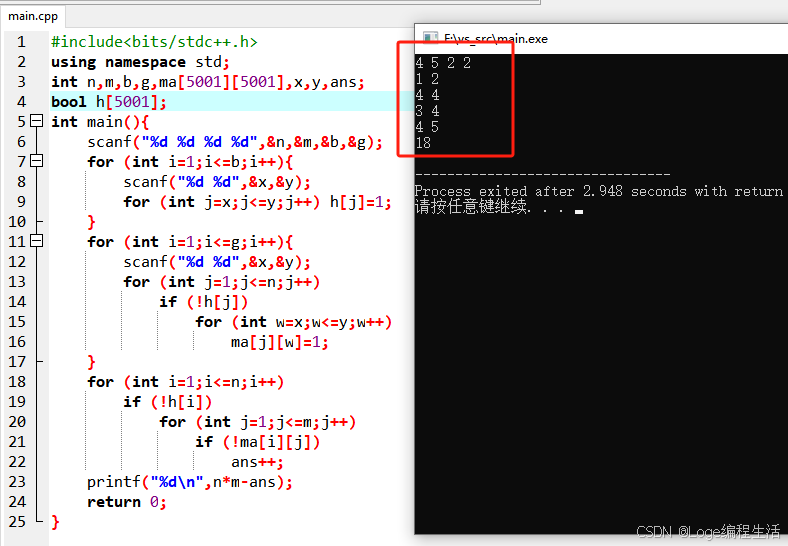
Task: Click the 'for (int j=1;j<=m;j++)' line
Action: pyautogui.click(x=257, y=422)
